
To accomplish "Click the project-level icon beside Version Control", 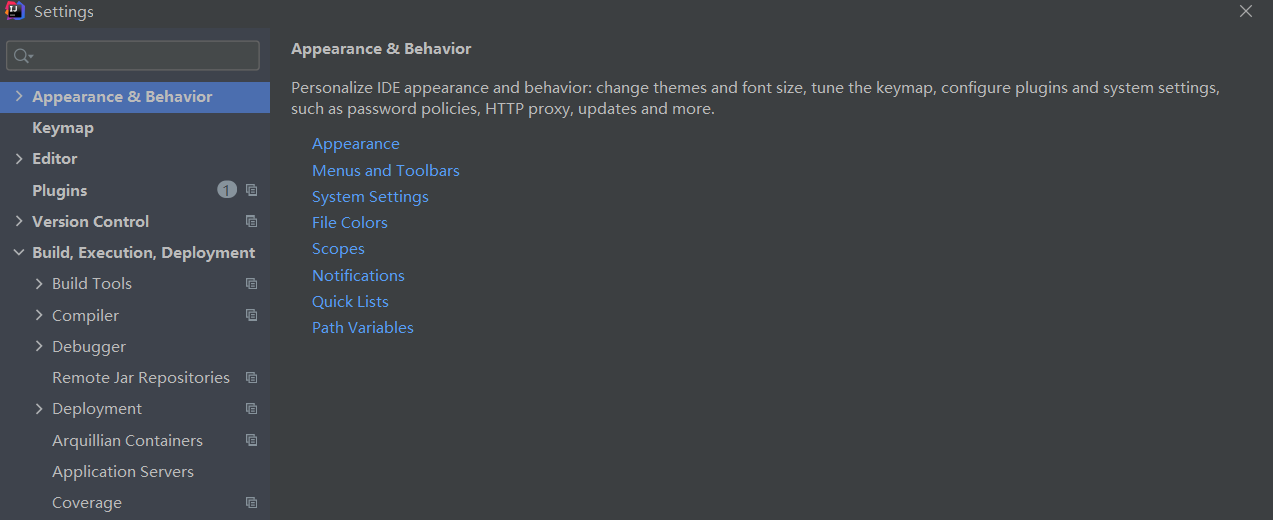I will click(251, 221).
